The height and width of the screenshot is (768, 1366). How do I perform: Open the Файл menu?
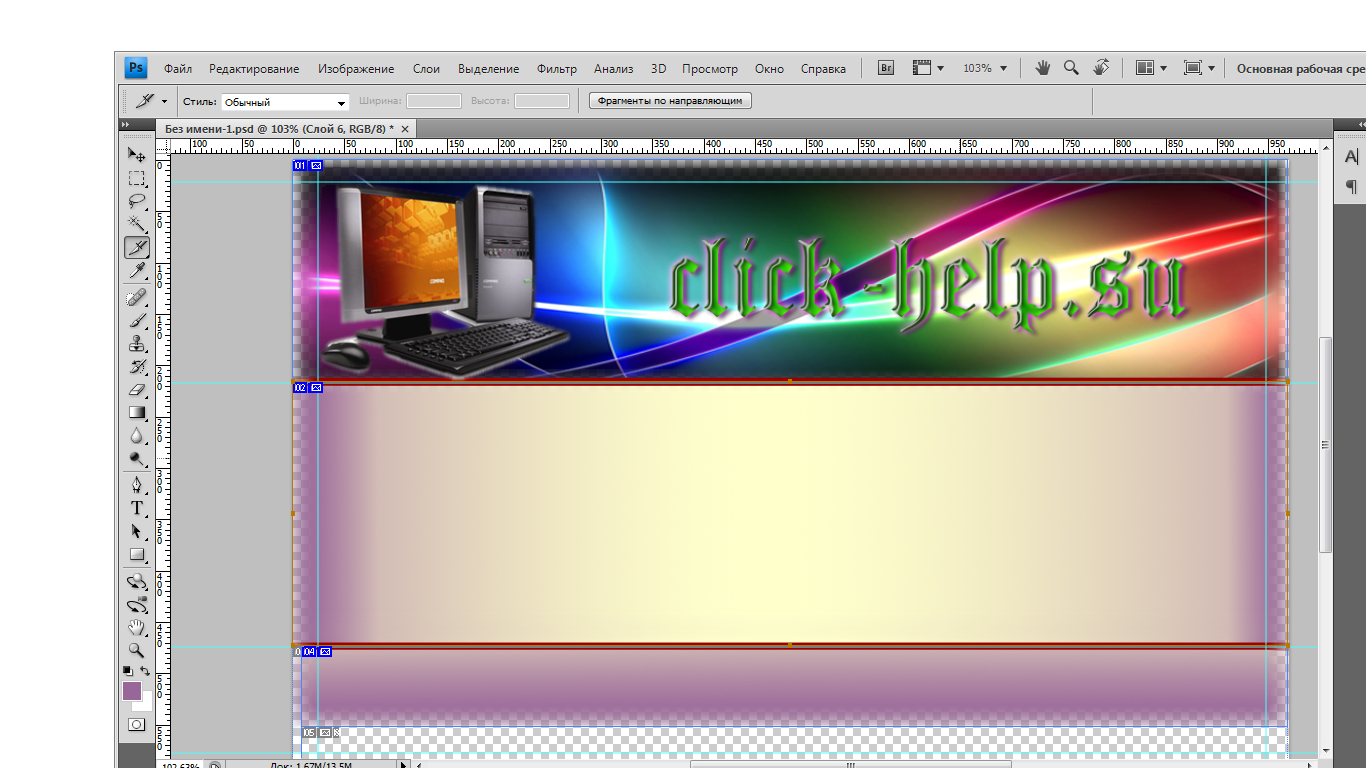point(178,69)
